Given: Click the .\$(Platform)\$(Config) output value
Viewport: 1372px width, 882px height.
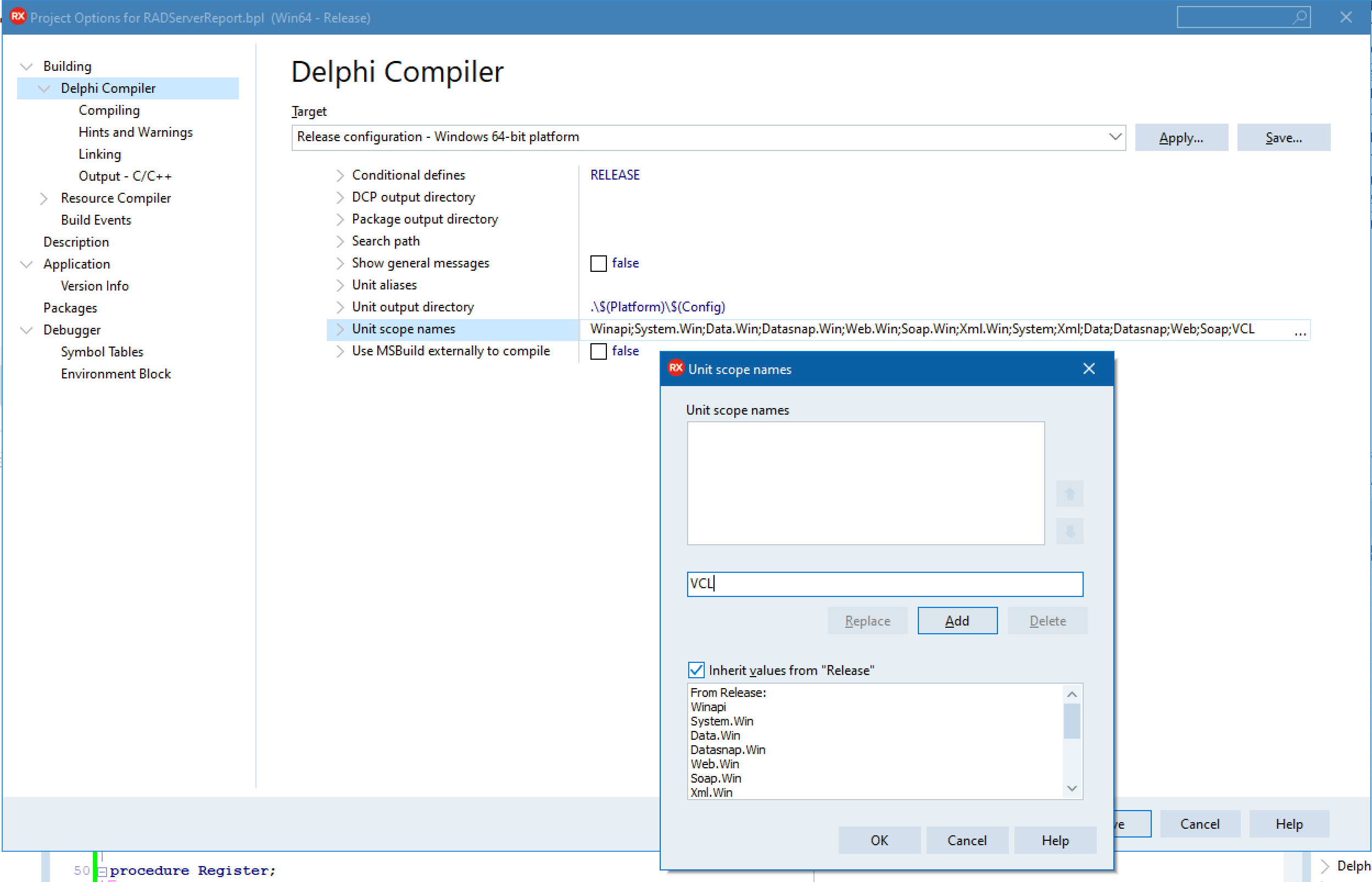Looking at the screenshot, I should 657,307.
